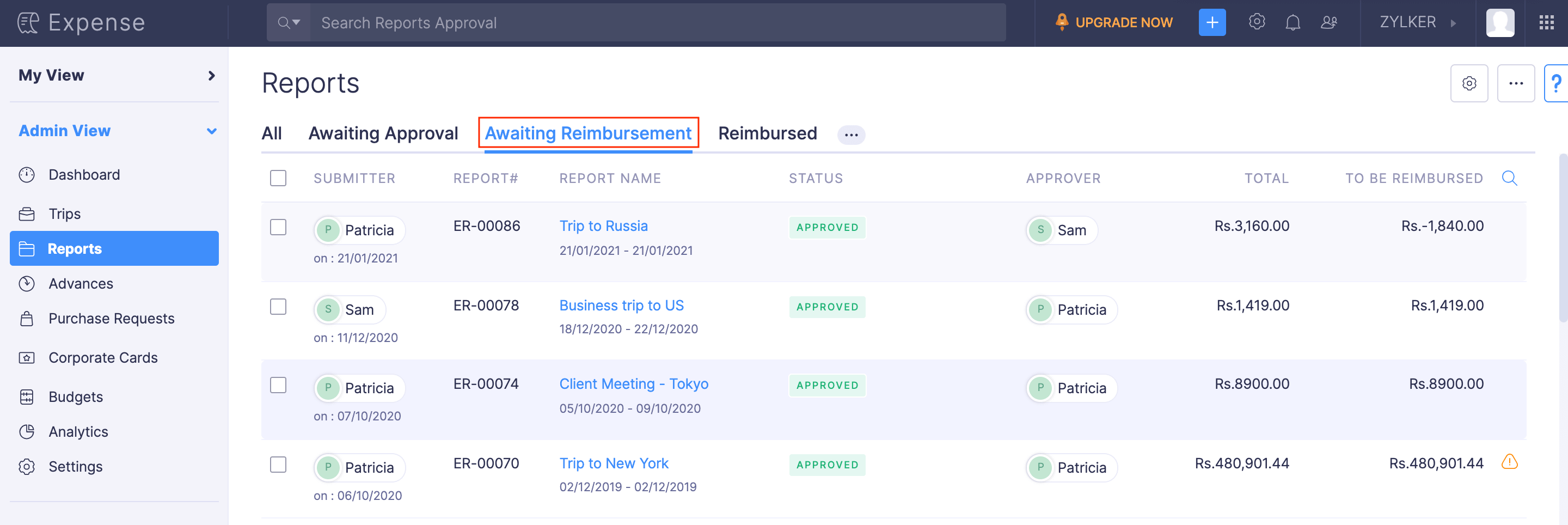This screenshot has width=1568, height=525.
Task: Open the Dashboard from the sidebar
Action: coord(83,174)
